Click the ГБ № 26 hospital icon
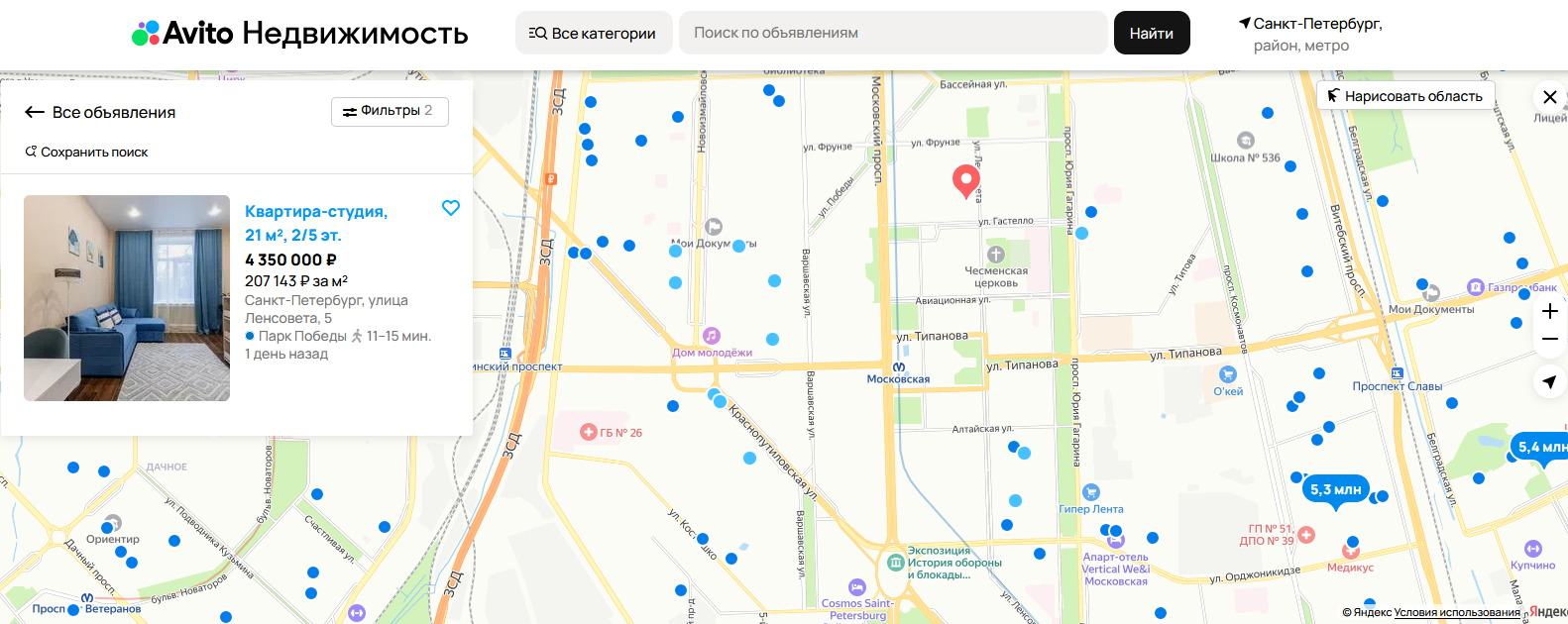The width and height of the screenshot is (1568, 624). click(589, 432)
